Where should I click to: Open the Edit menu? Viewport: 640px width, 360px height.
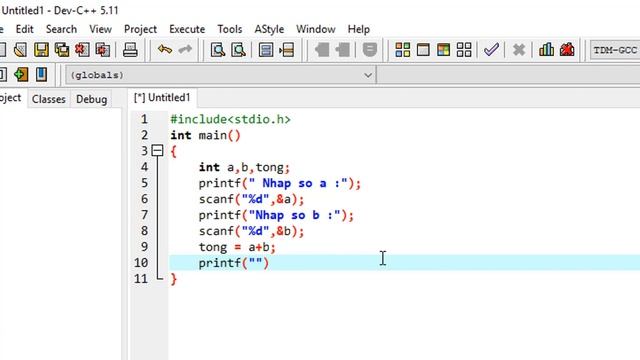(x=24, y=29)
